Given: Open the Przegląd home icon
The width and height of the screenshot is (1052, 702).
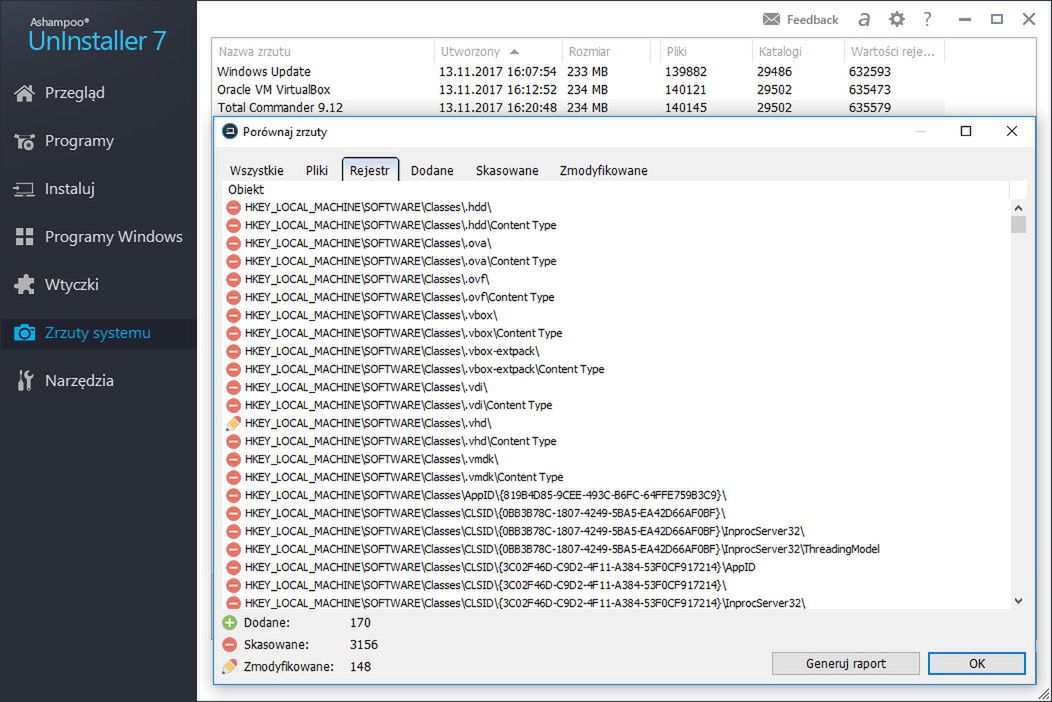Looking at the screenshot, I should pos(24,93).
